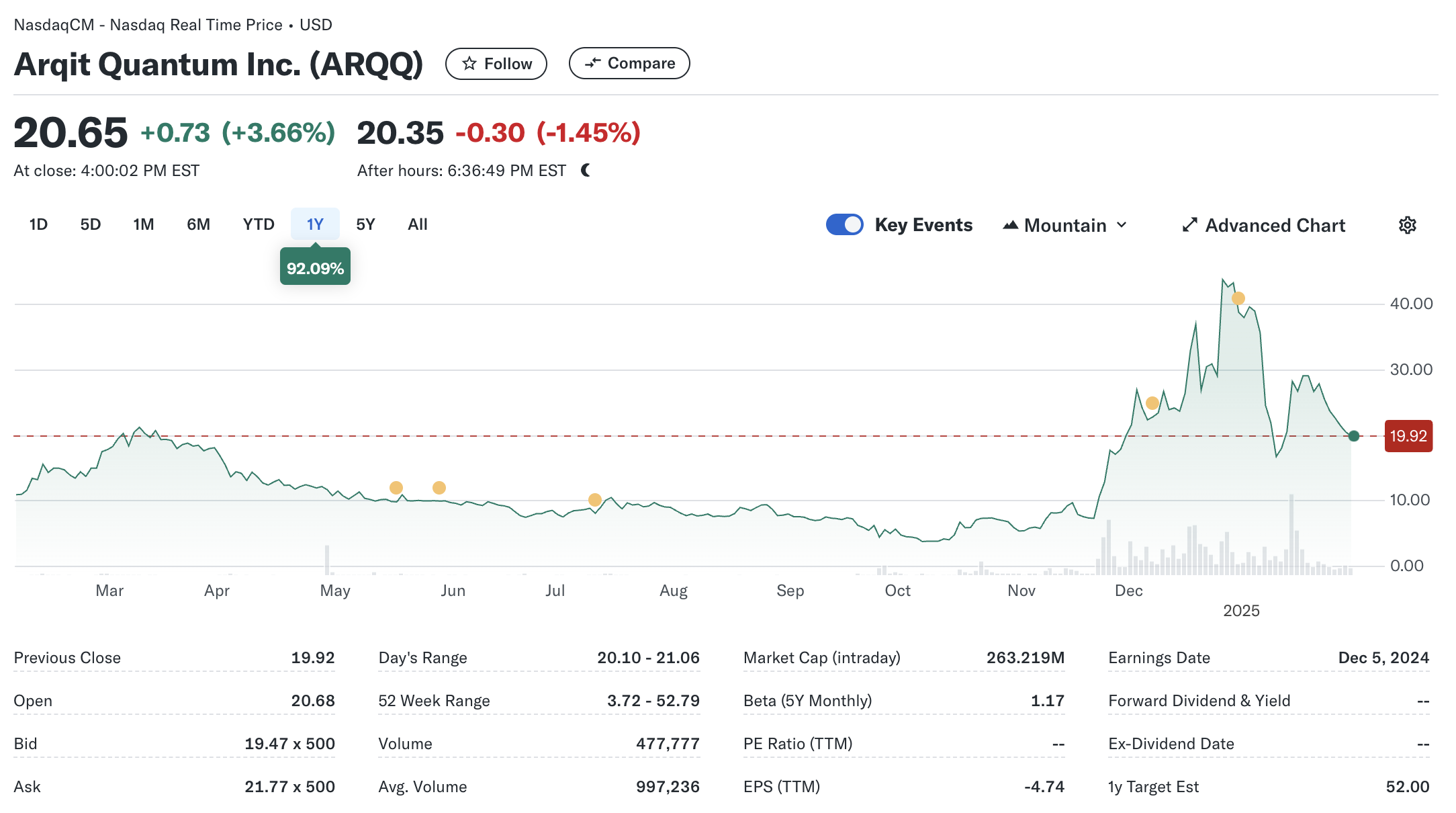1456x813 pixels.
Task: Choose the 6M time range
Action: coord(198,224)
